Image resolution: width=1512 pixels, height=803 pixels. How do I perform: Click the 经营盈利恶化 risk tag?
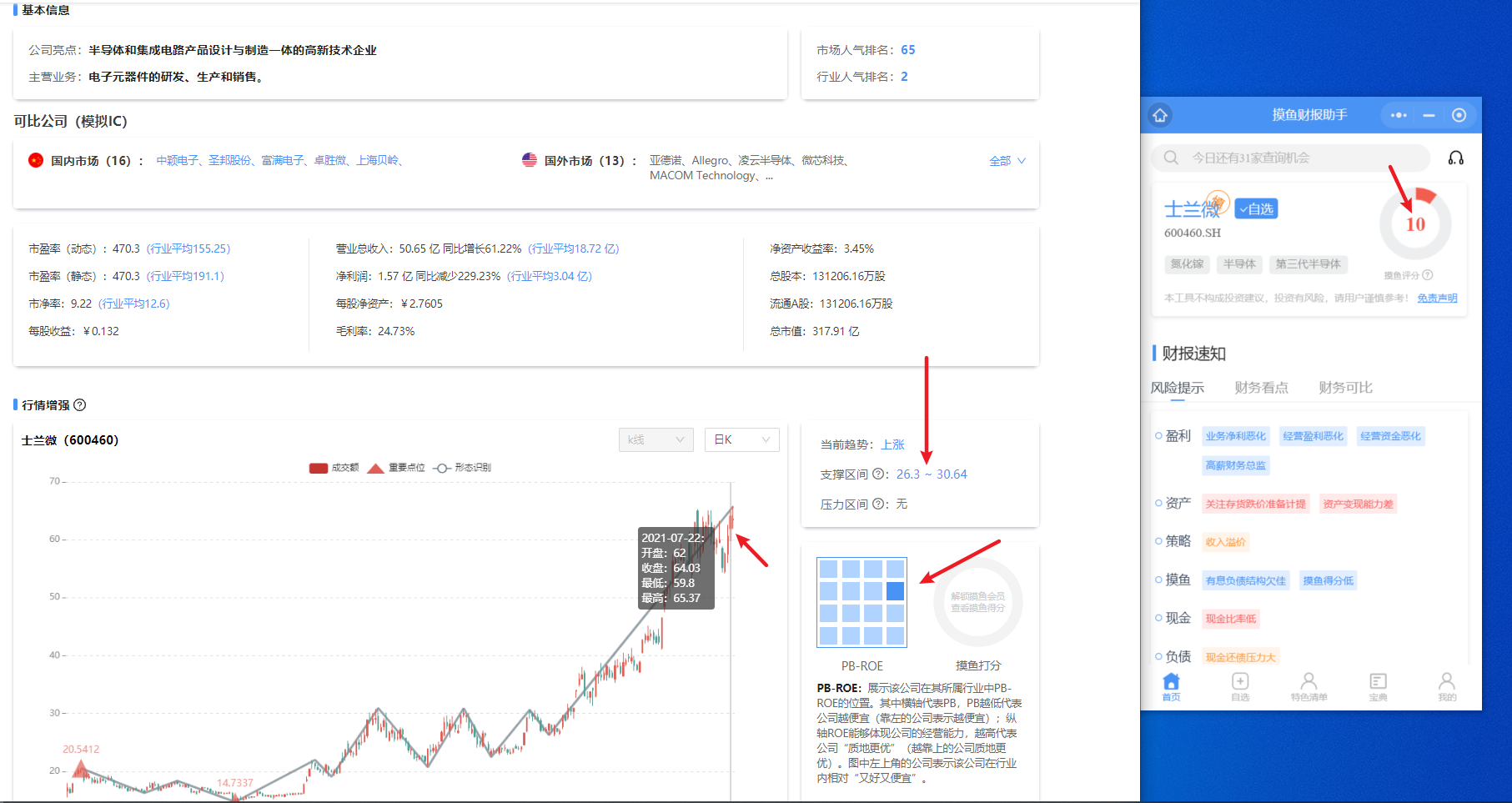click(1313, 436)
